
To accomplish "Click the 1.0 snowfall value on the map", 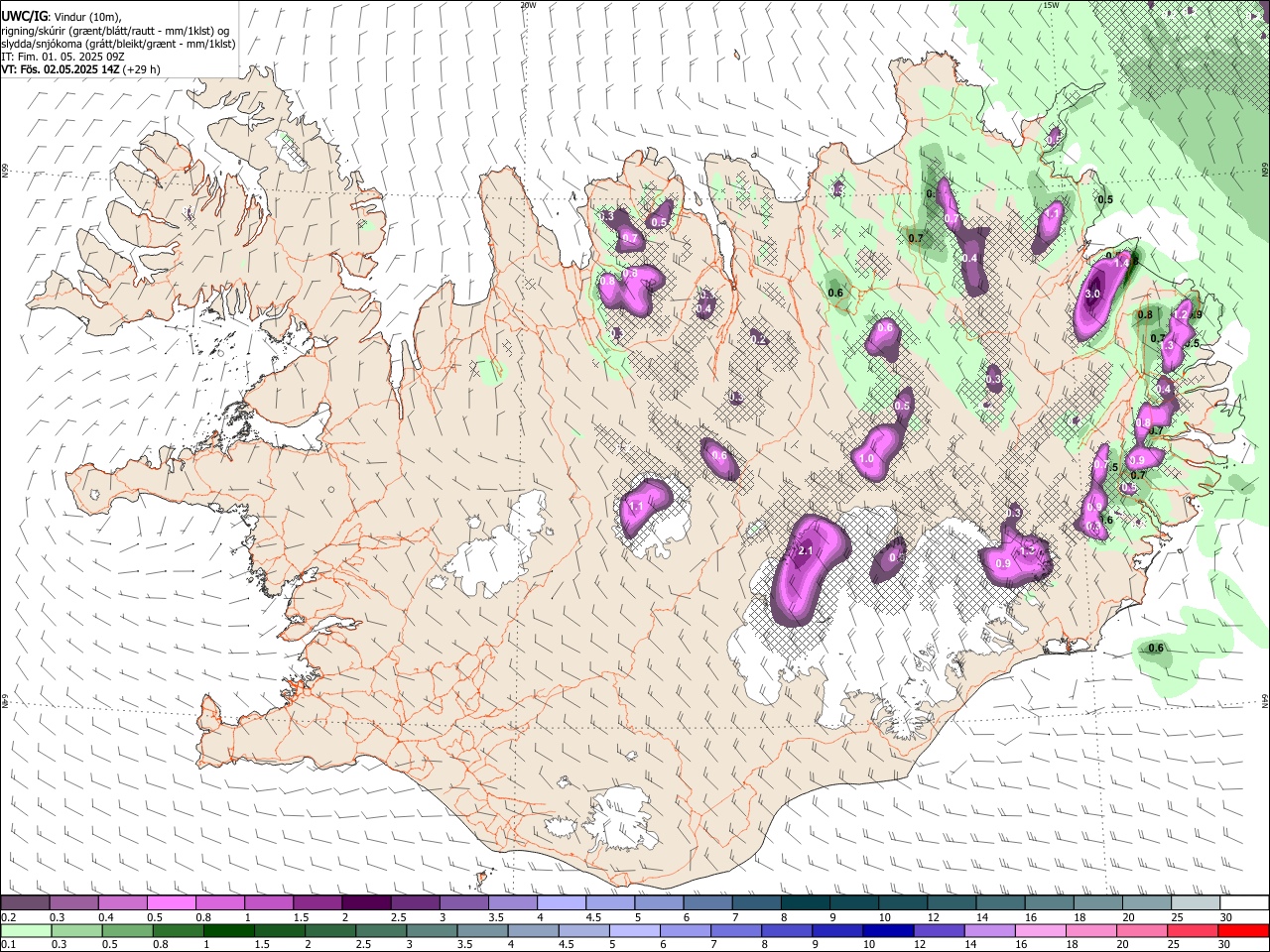I will [x=866, y=459].
